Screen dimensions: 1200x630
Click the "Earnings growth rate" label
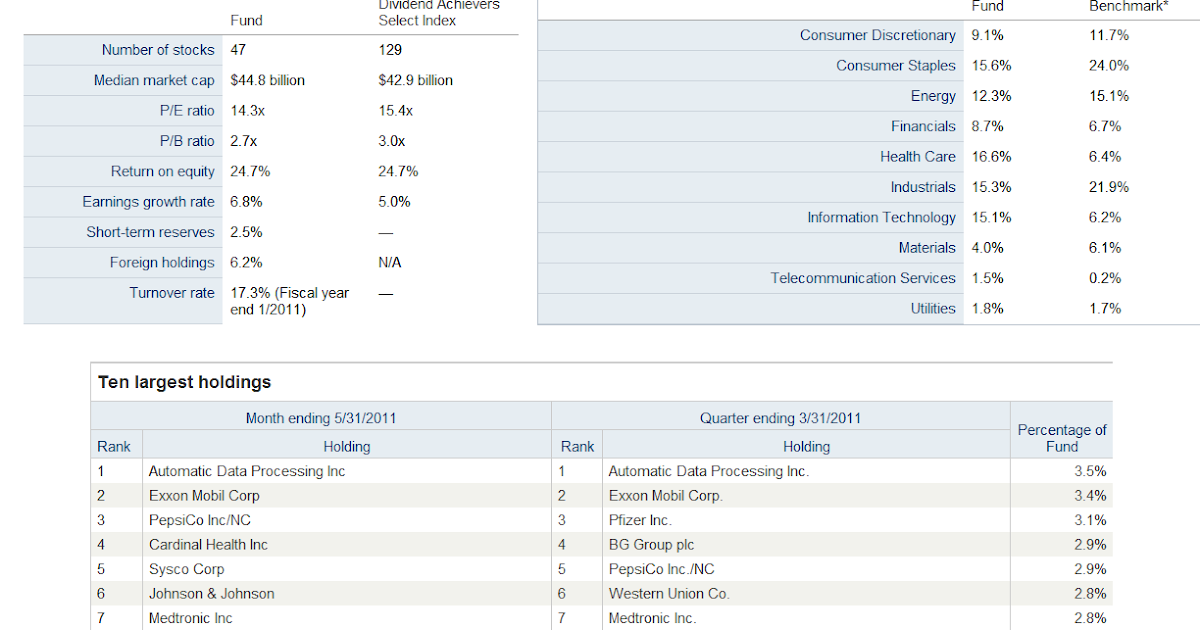[149, 202]
